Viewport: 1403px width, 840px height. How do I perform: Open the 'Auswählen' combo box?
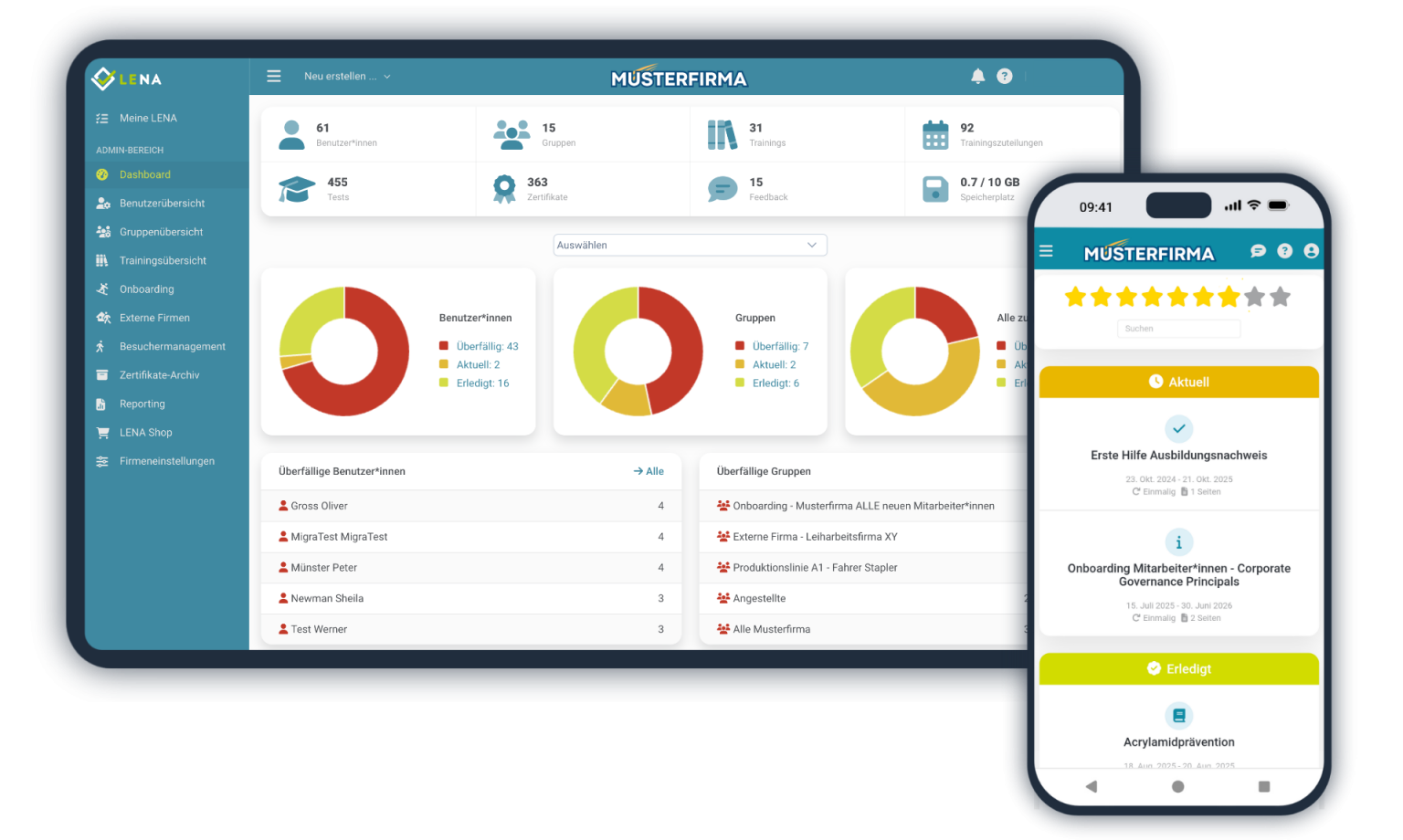(690, 245)
